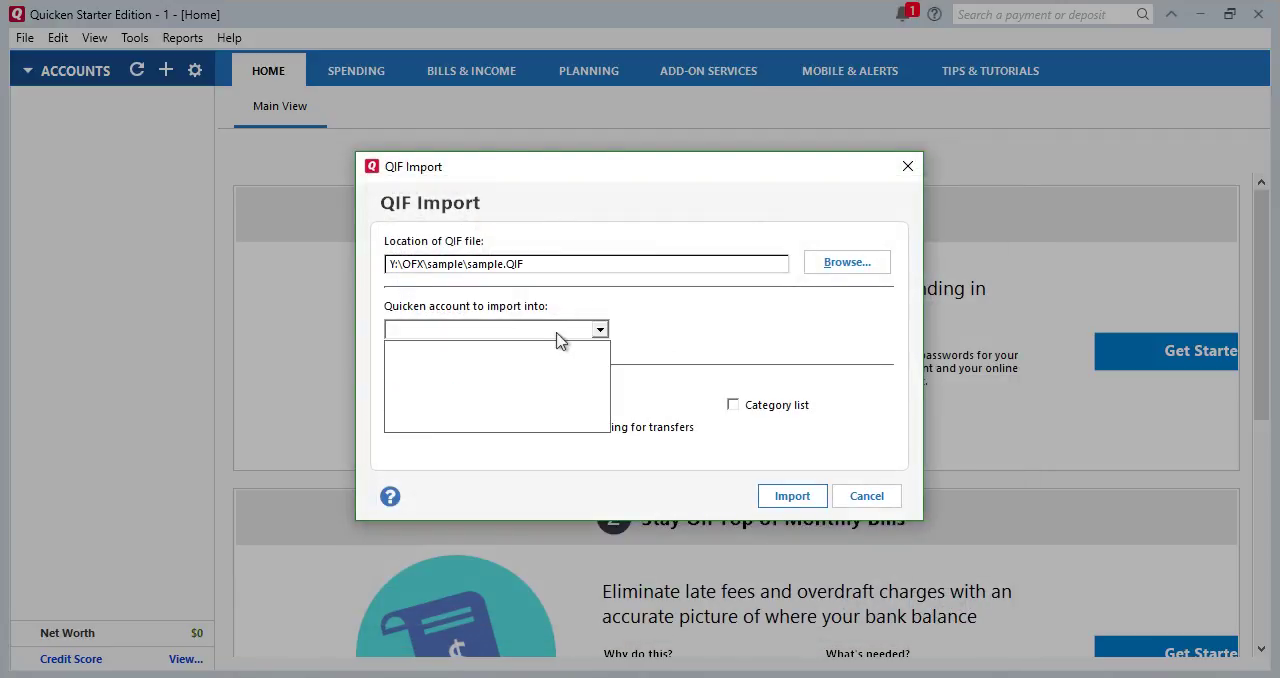This screenshot has height=678, width=1280.
Task: Open the Tools menu
Action: coord(135,38)
